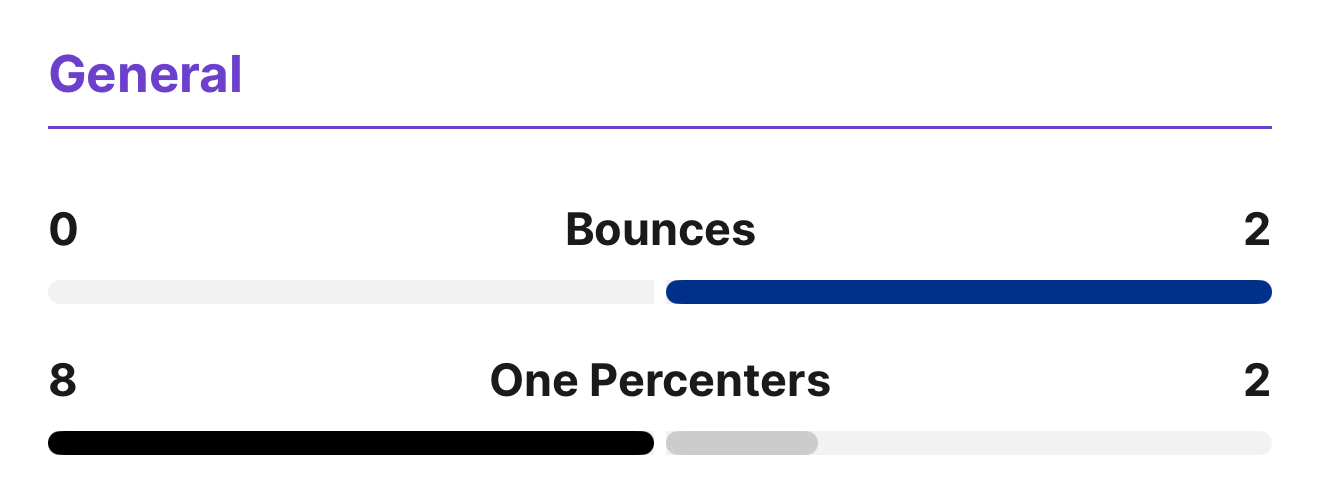Click the gray filled One Percenters bar segment

tap(741, 443)
